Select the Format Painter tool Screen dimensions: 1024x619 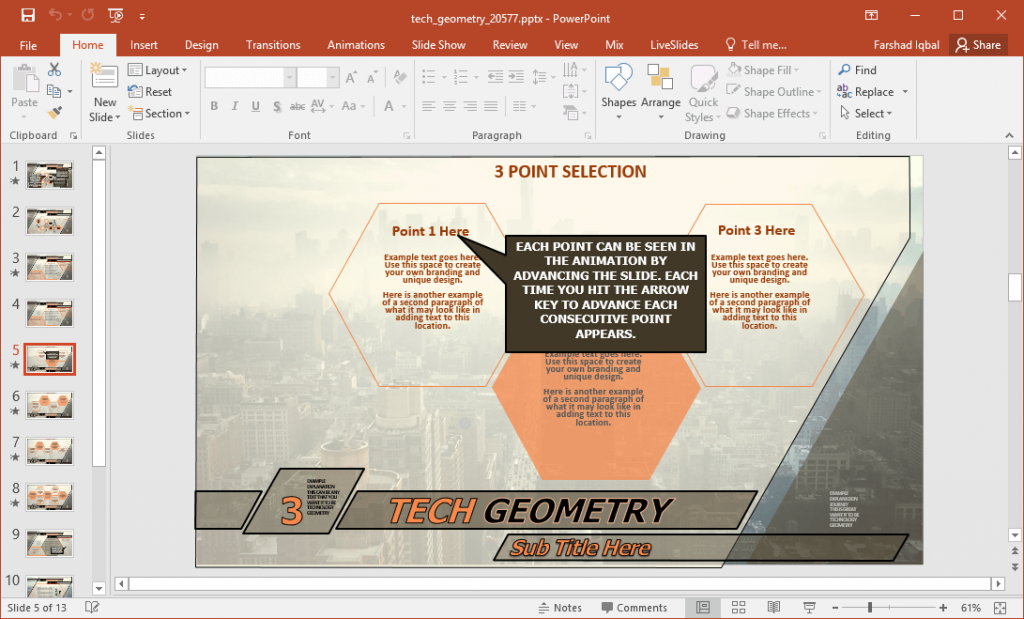(x=54, y=110)
